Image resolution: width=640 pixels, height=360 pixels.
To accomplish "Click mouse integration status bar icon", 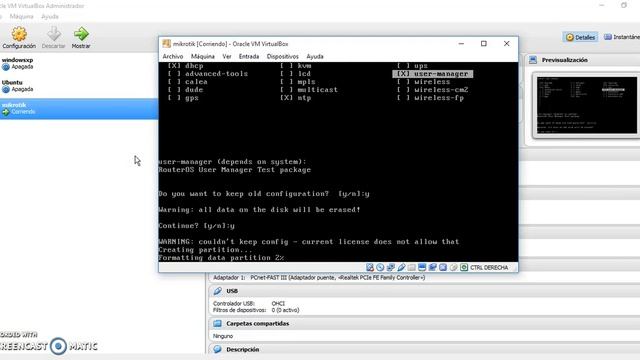I will coord(453,267).
